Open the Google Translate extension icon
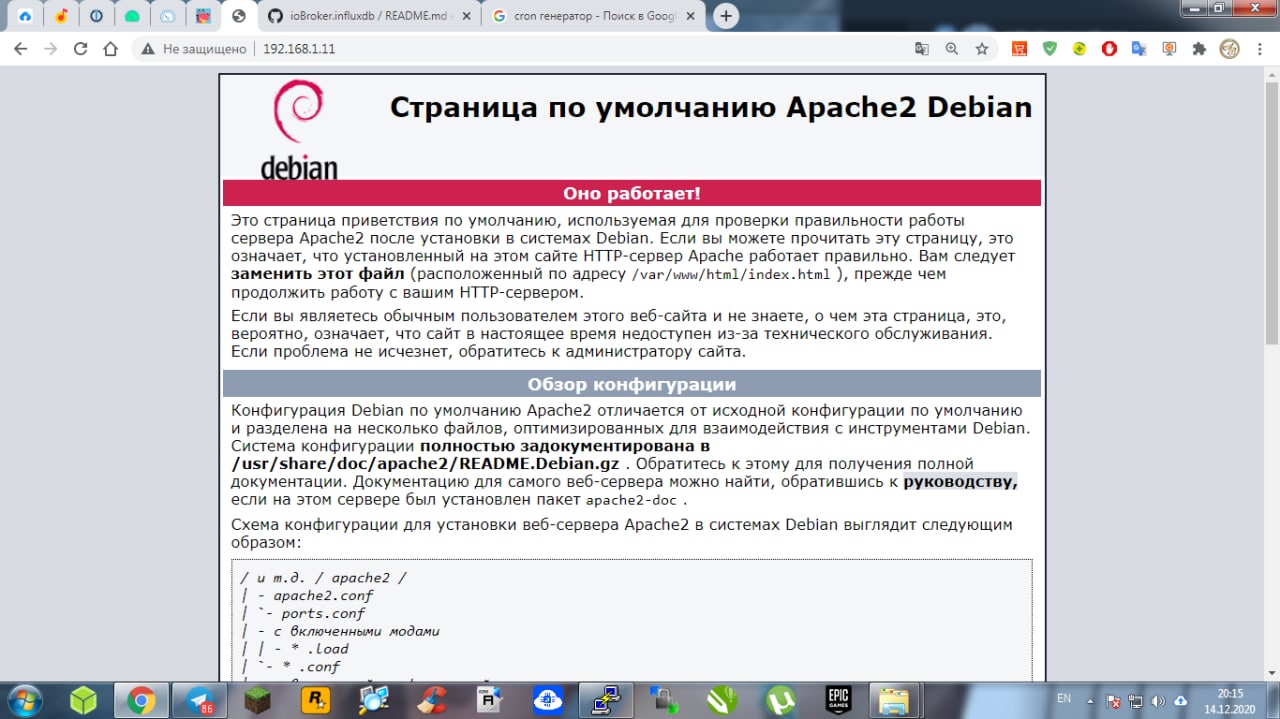 (1139, 48)
